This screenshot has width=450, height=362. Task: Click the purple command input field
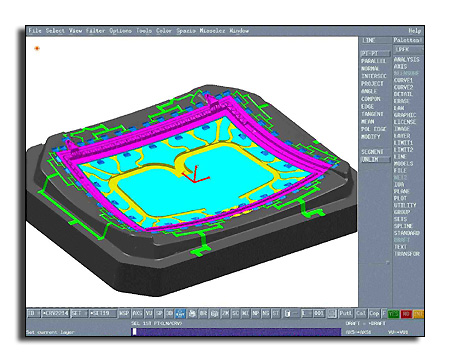pyautogui.click(x=237, y=332)
